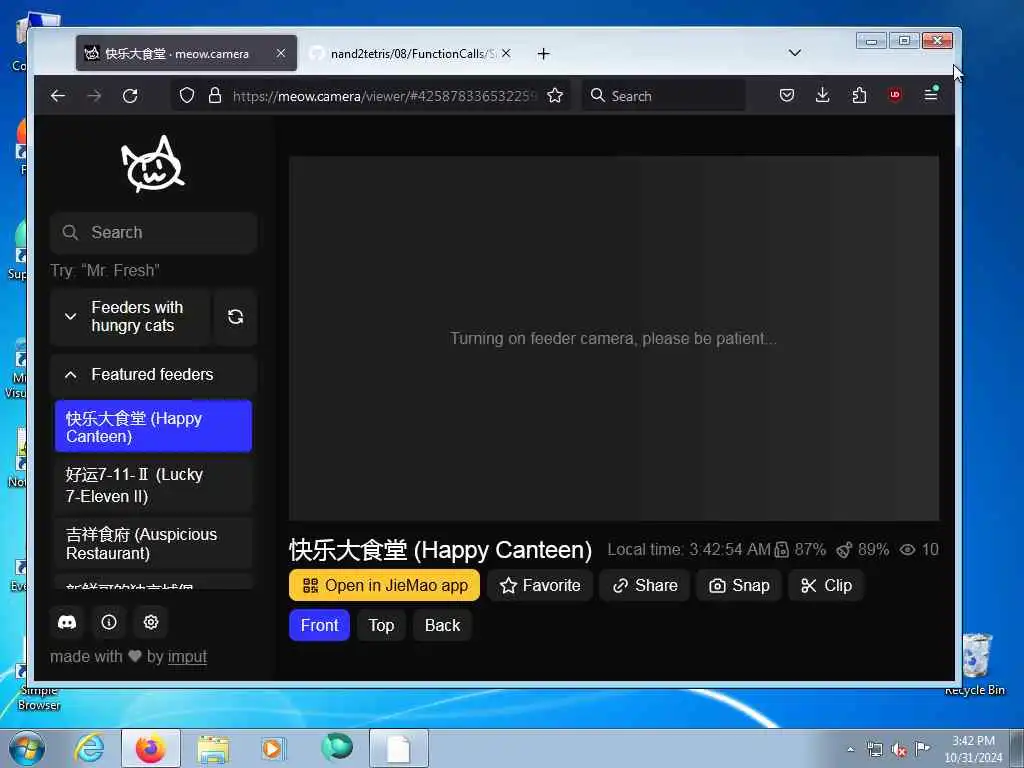Bookmark this page with the star icon
Viewport: 1024px width, 768px height.
click(x=555, y=96)
